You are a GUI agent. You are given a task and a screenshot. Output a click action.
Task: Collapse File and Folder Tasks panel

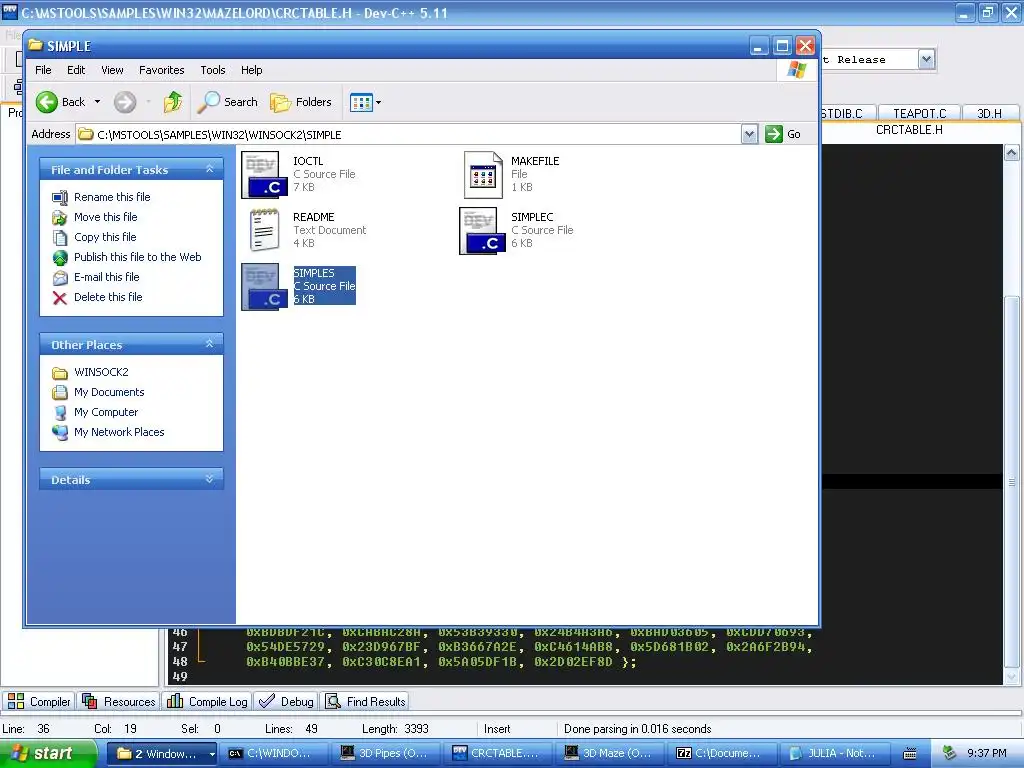pos(210,169)
